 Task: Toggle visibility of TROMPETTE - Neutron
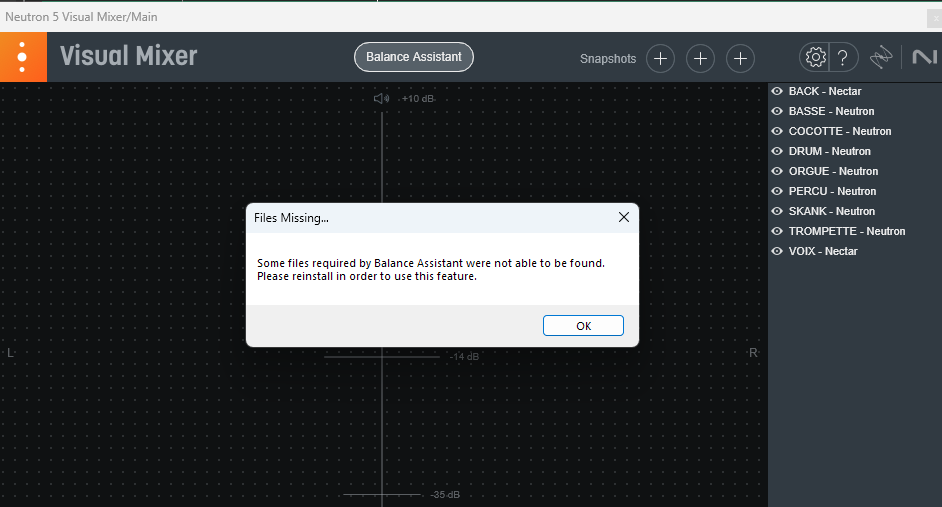tap(777, 231)
